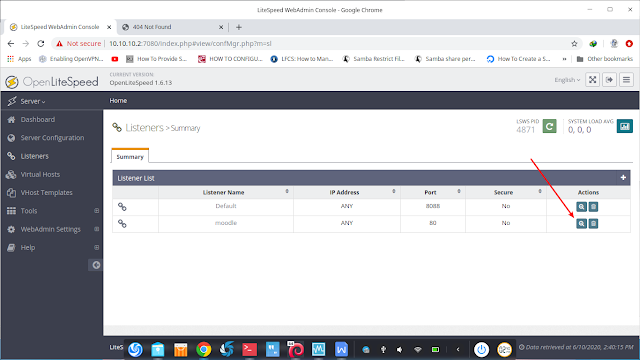The height and width of the screenshot is (360, 640).
Task: View the Default listener details
Action: click(x=581, y=207)
